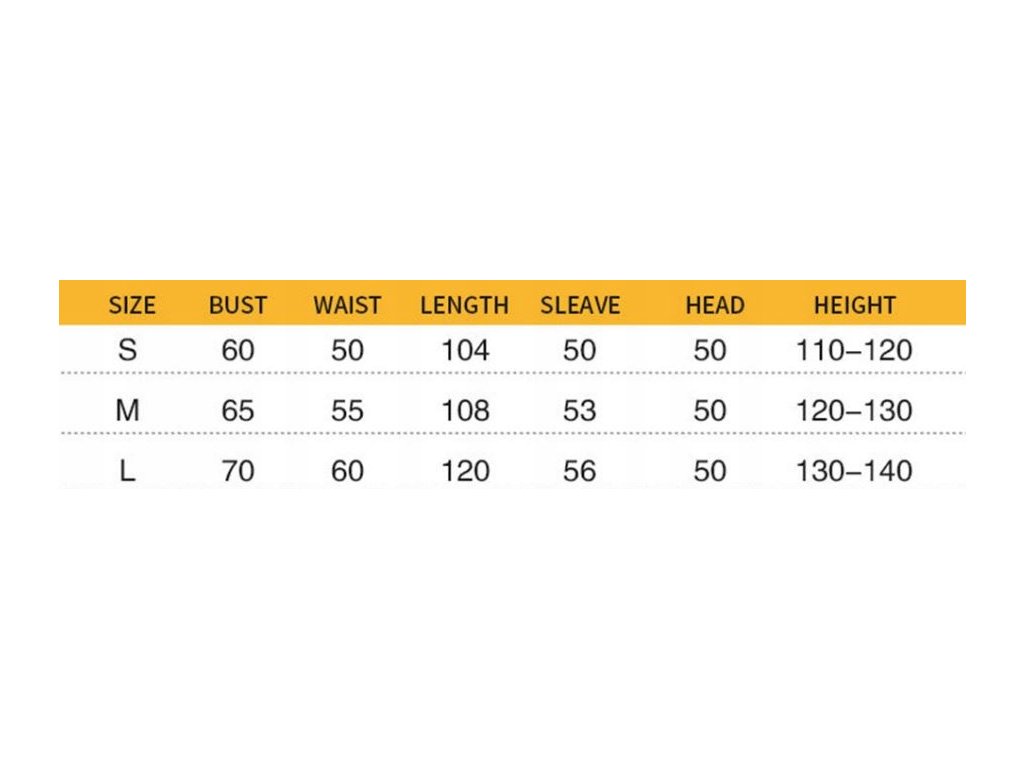Viewport: 1024px width, 768px height.
Task: Click the SLEAVE column header
Action: tap(580, 305)
